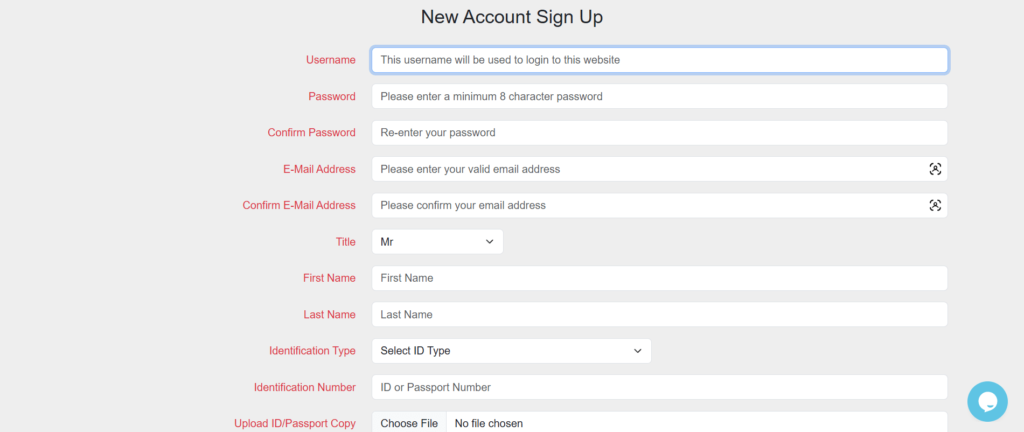
Task: Focus the Username input field
Action: [x=660, y=60]
